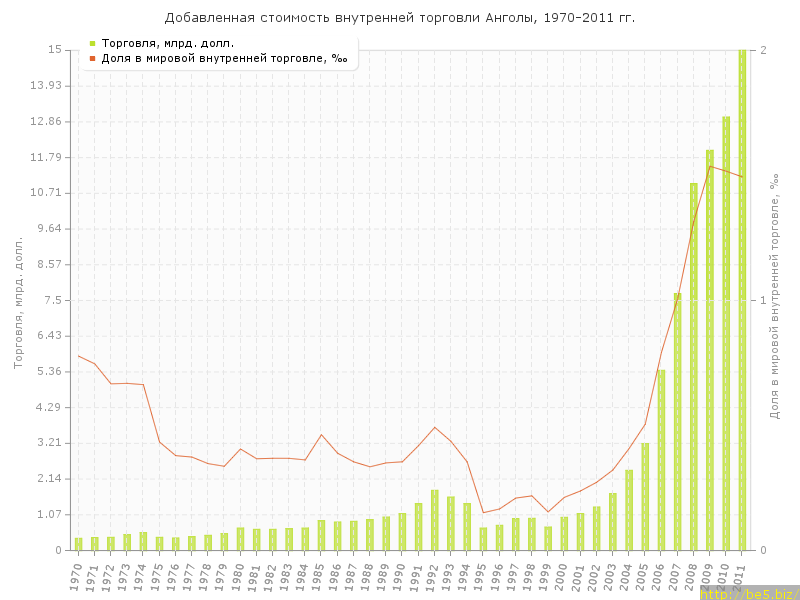Click the orange line peak at 2009
Viewport: 800px width, 600px height.
[x=710, y=166]
